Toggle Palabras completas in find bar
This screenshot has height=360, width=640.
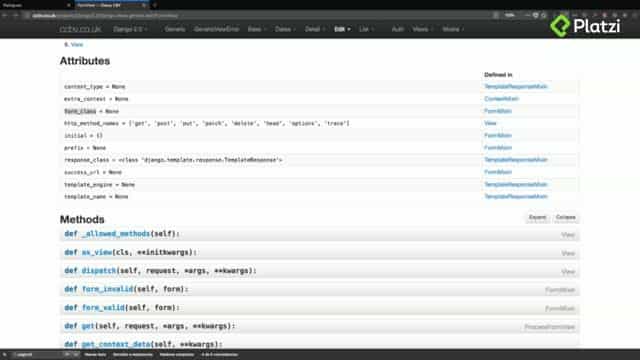177,354
